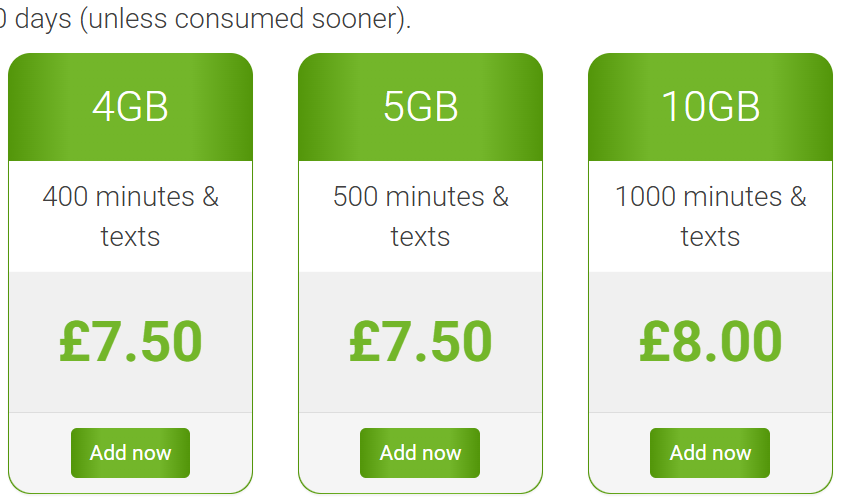Click the 400 minutes & texts description
This screenshot has height=499, width=856.
coord(130,216)
